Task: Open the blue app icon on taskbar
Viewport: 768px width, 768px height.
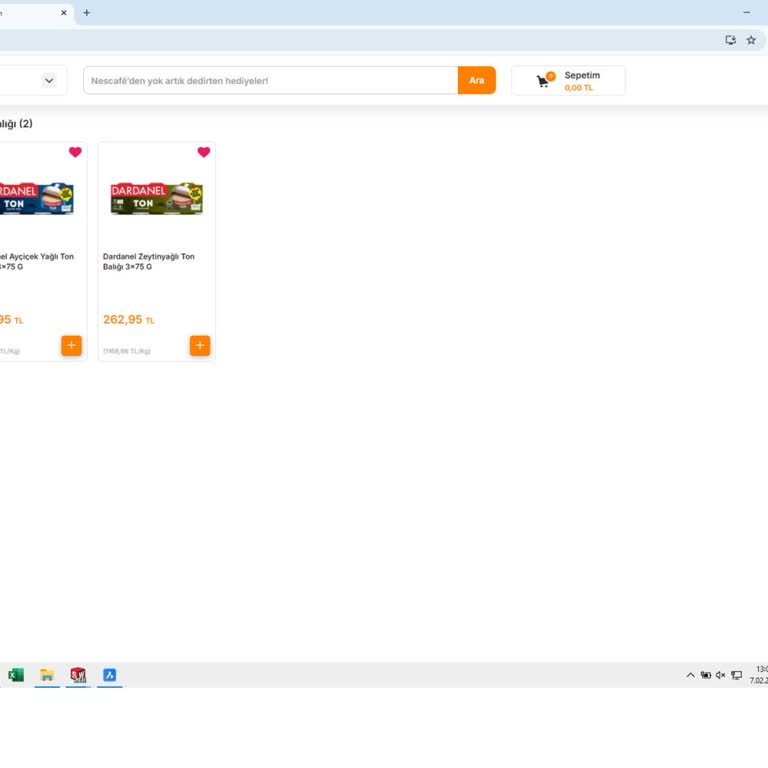Action: (x=110, y=675)
